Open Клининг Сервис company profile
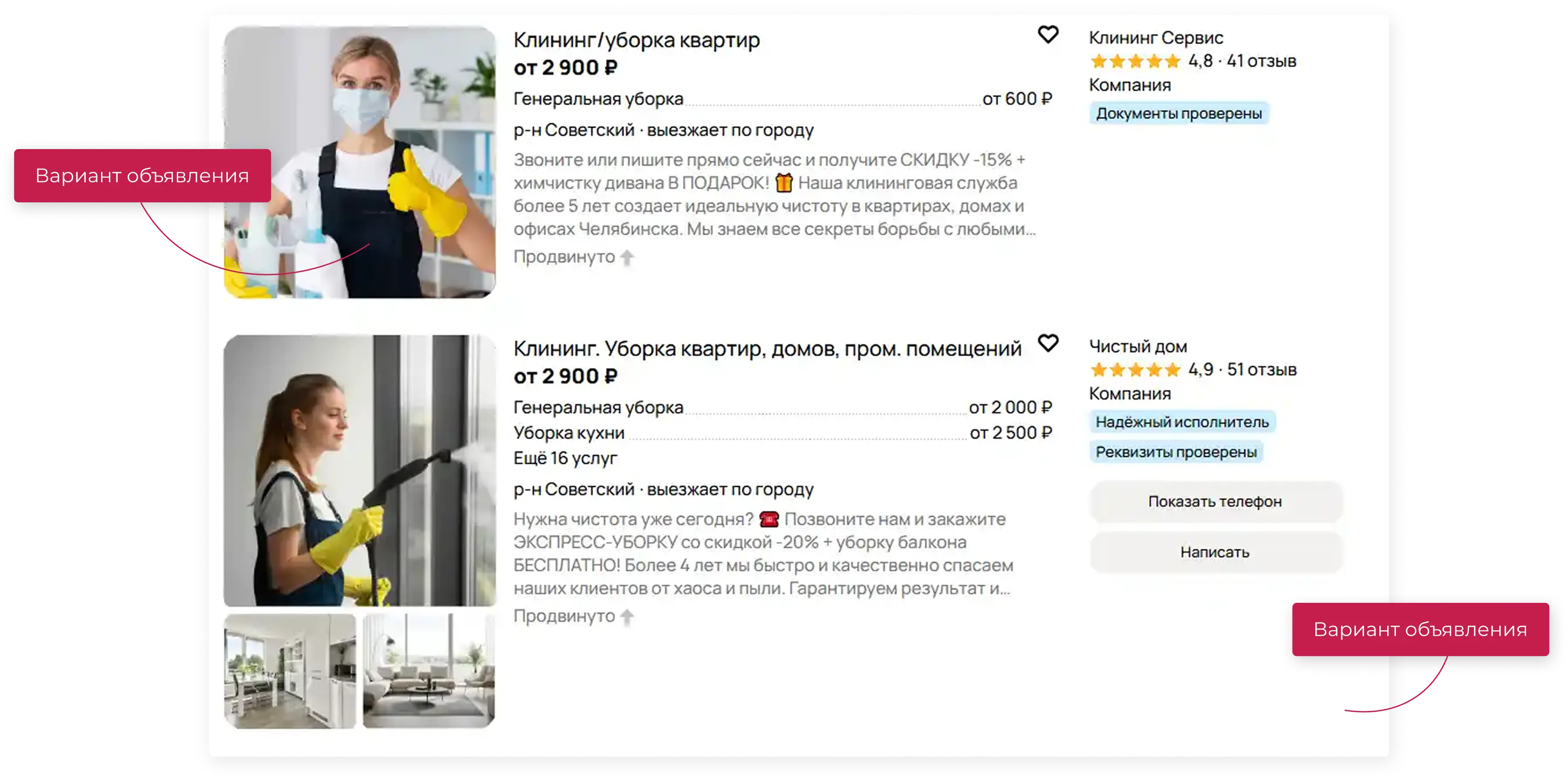Viewport: 1568px width, 782px height. coord(1155,38)
